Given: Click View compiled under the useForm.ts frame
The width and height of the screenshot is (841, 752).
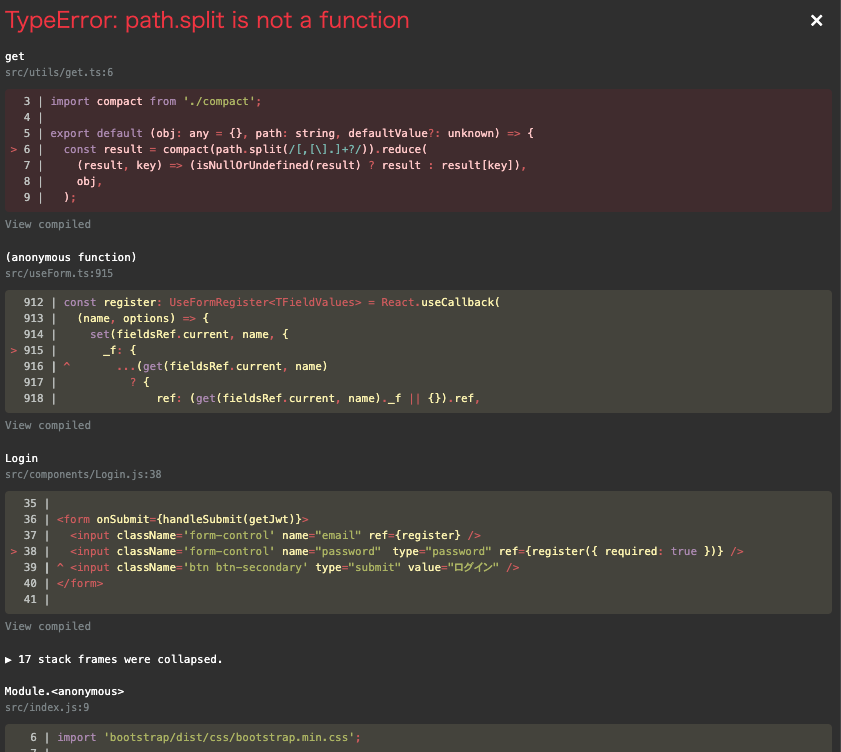Looking at the screenshot, I should click(48, 425).
